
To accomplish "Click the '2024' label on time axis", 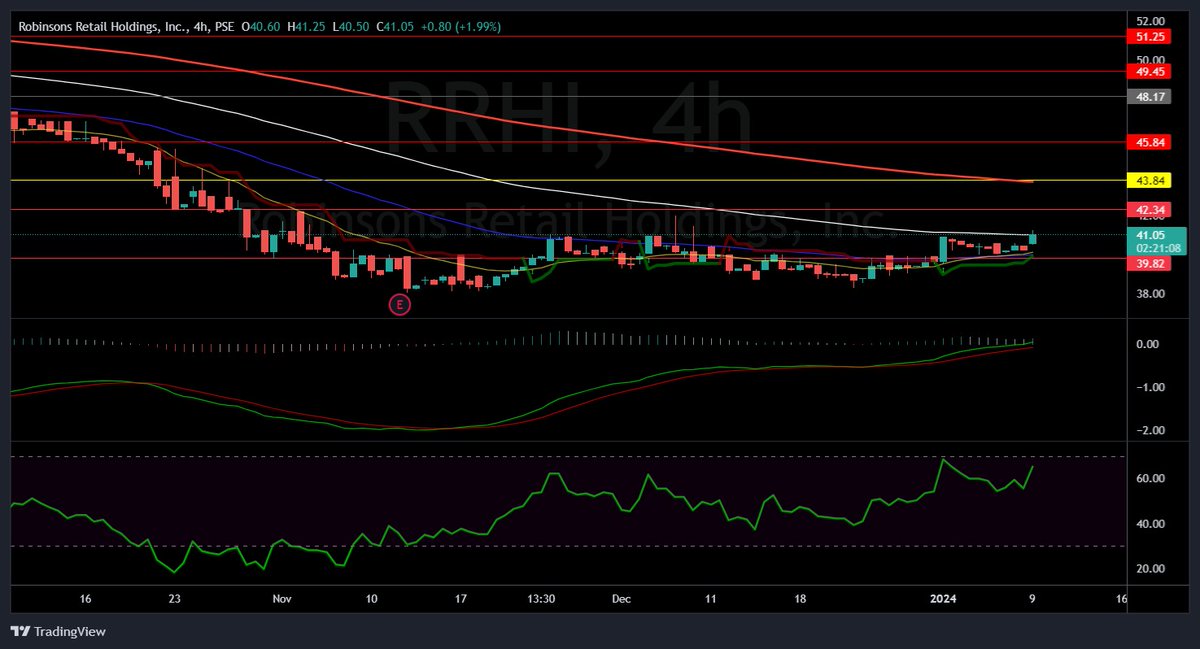I will [942, 599].
